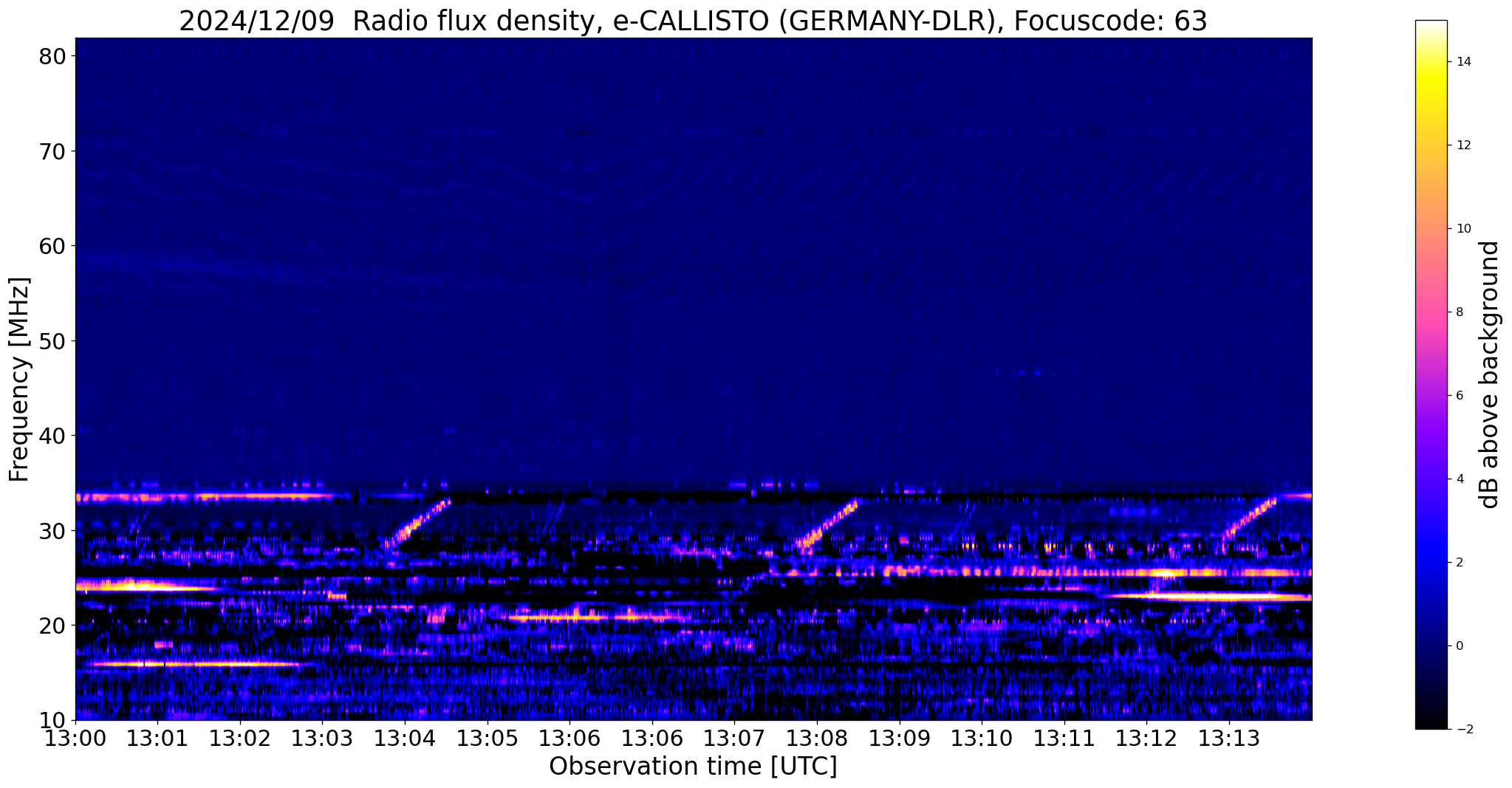Click the 13:09 time tick label
The height and width of the screenshot is (788, 1512).
(x=900, y=739)
